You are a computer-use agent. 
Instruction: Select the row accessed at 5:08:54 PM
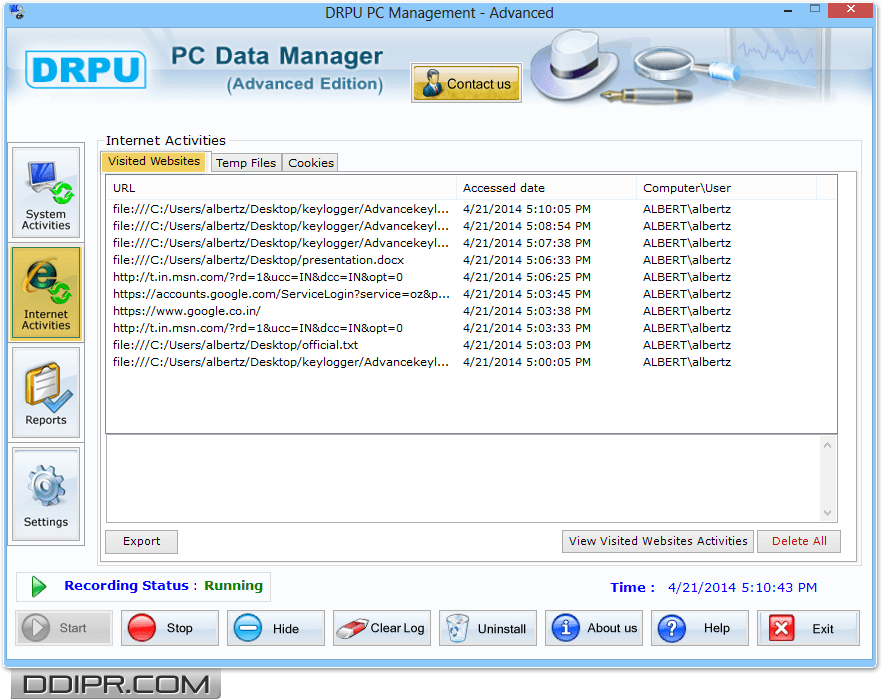point(471,226)
